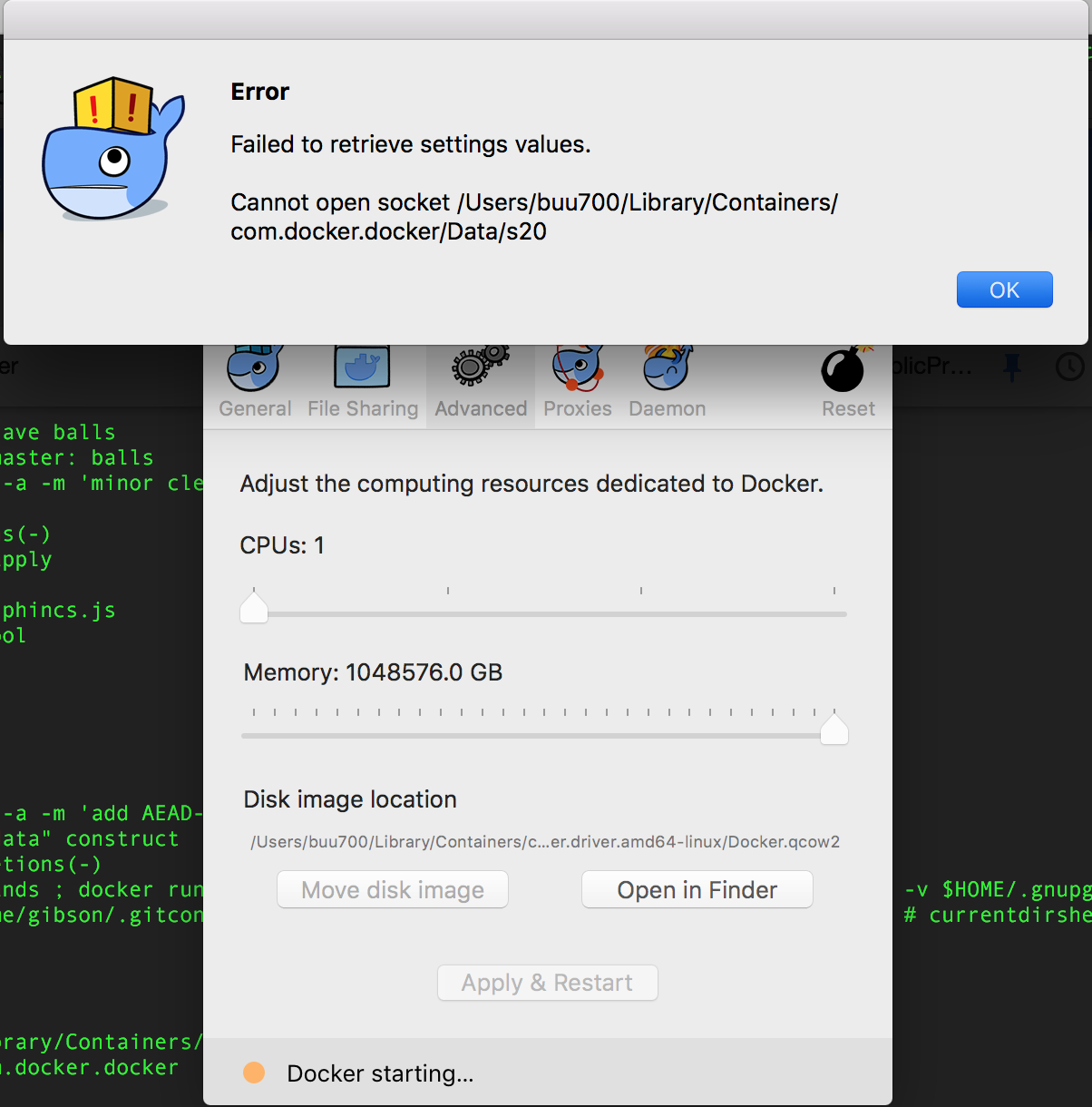The height and width of the screenshot is (1107, 1092).
Task: Click the CPUs slider handle
Action: 254,606
